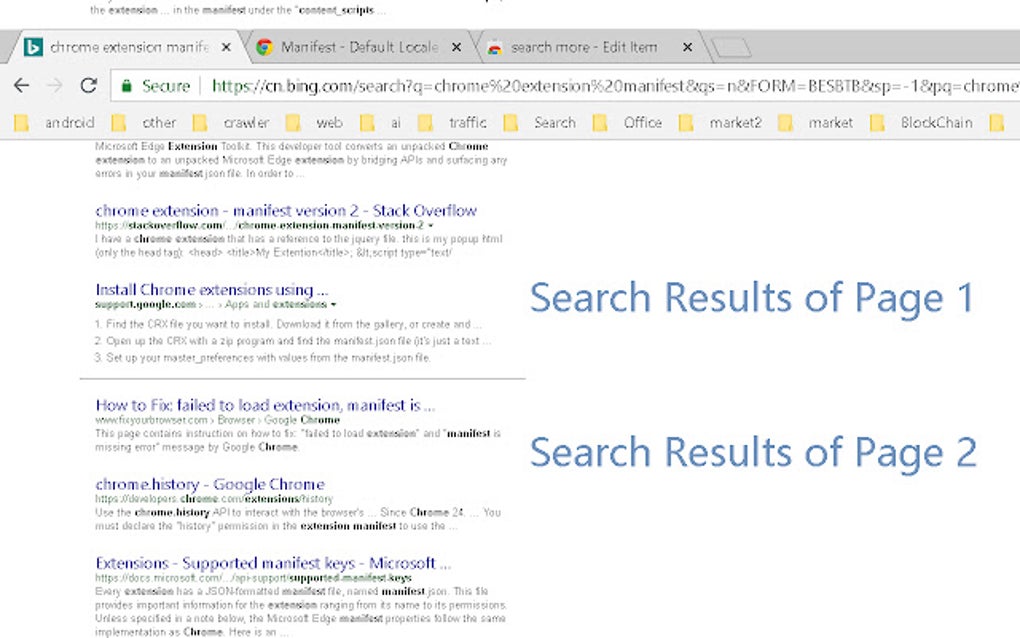Click the docs.microsoft.com supported-manifest-keys URL

coord(253,578)
